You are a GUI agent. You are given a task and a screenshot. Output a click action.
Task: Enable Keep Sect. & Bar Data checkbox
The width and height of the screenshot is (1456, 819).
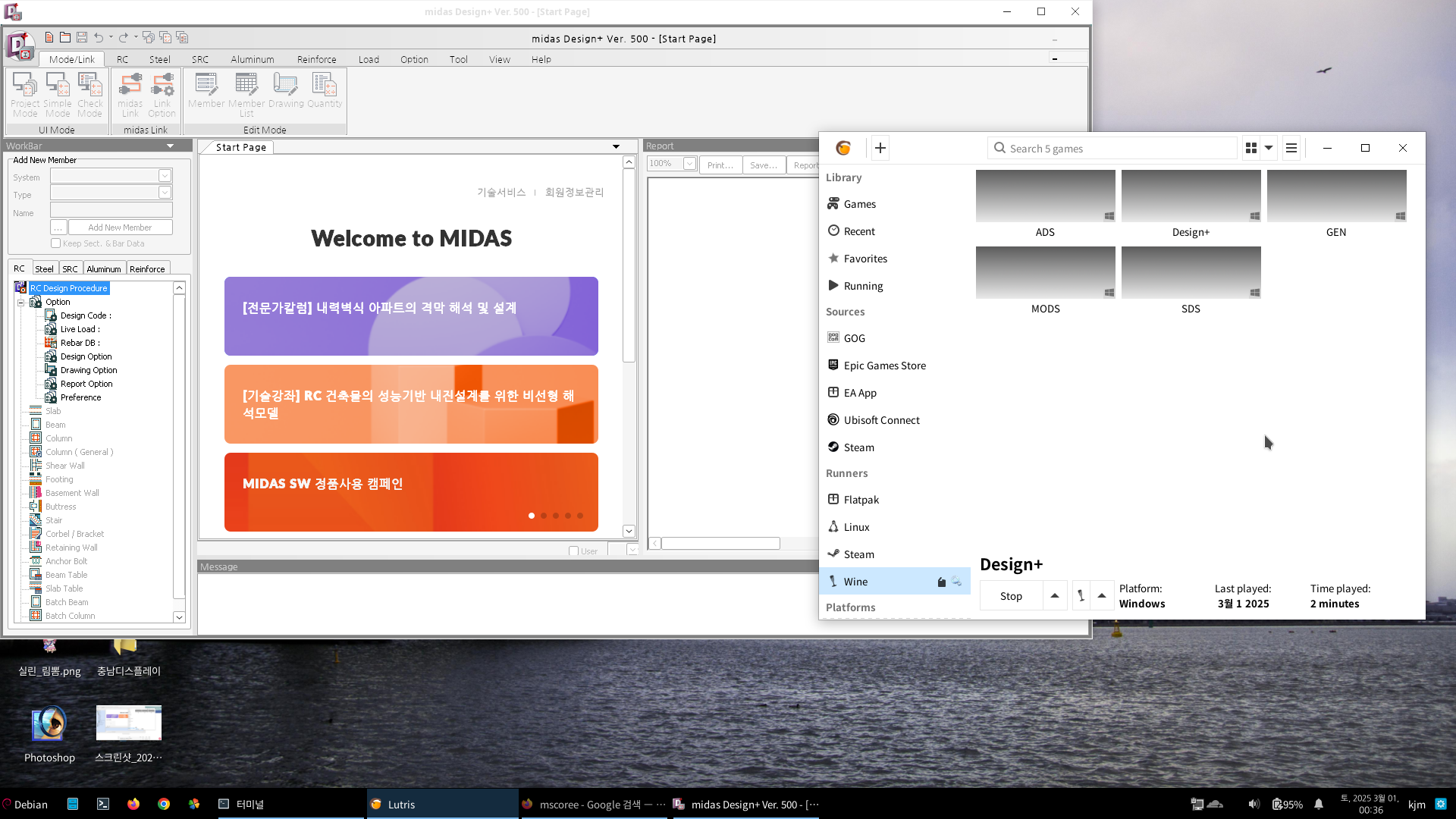pos(55,243)
